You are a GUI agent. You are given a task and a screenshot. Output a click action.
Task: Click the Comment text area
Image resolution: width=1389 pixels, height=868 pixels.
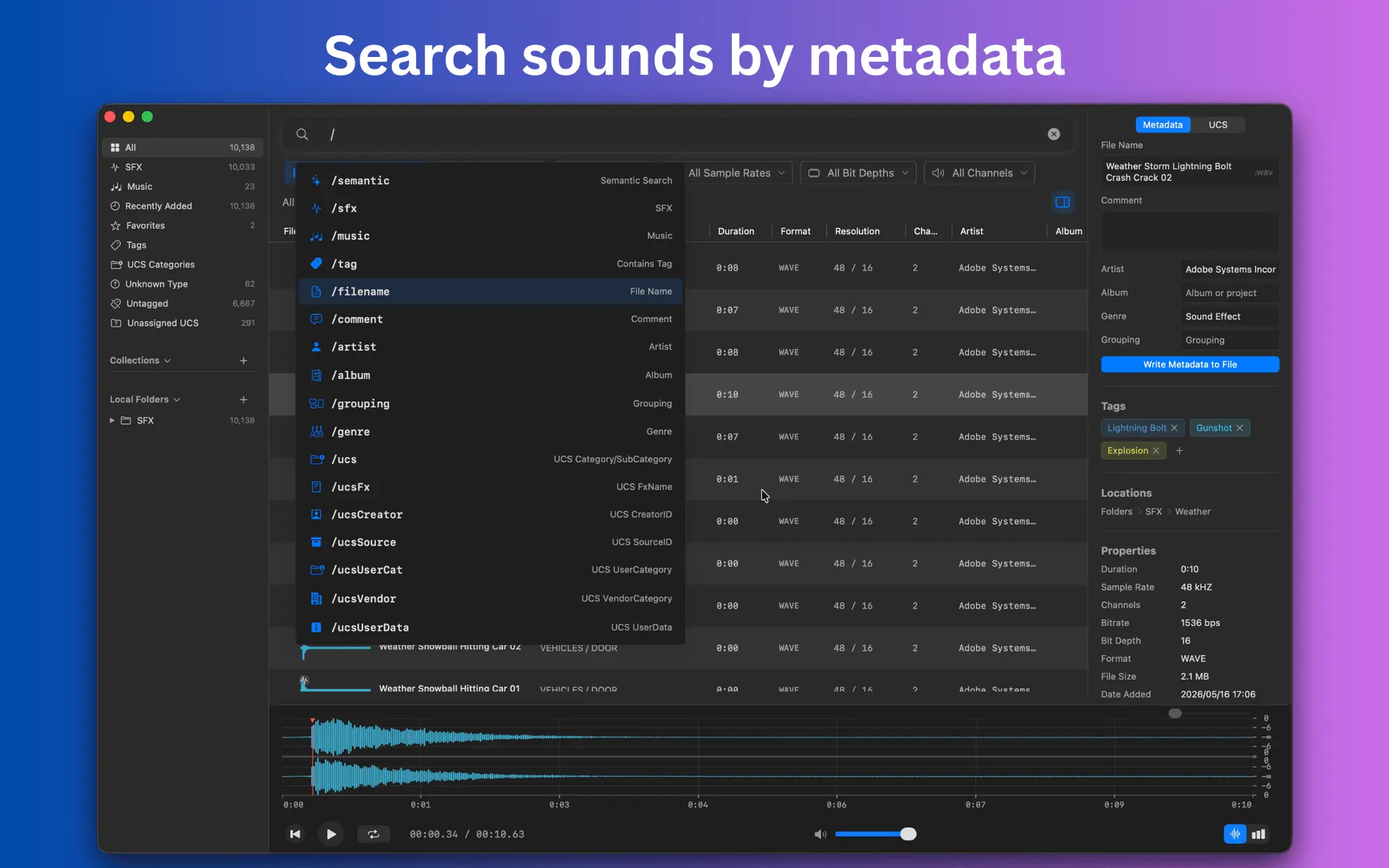1190,231
